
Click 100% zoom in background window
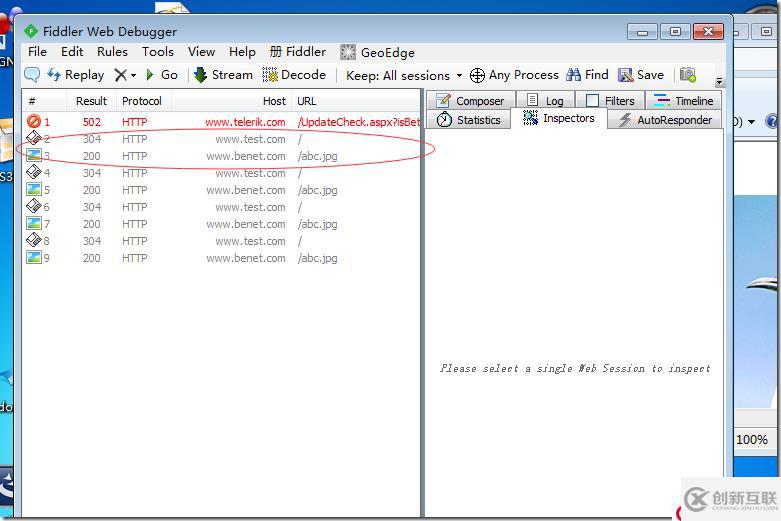(752, 440)
